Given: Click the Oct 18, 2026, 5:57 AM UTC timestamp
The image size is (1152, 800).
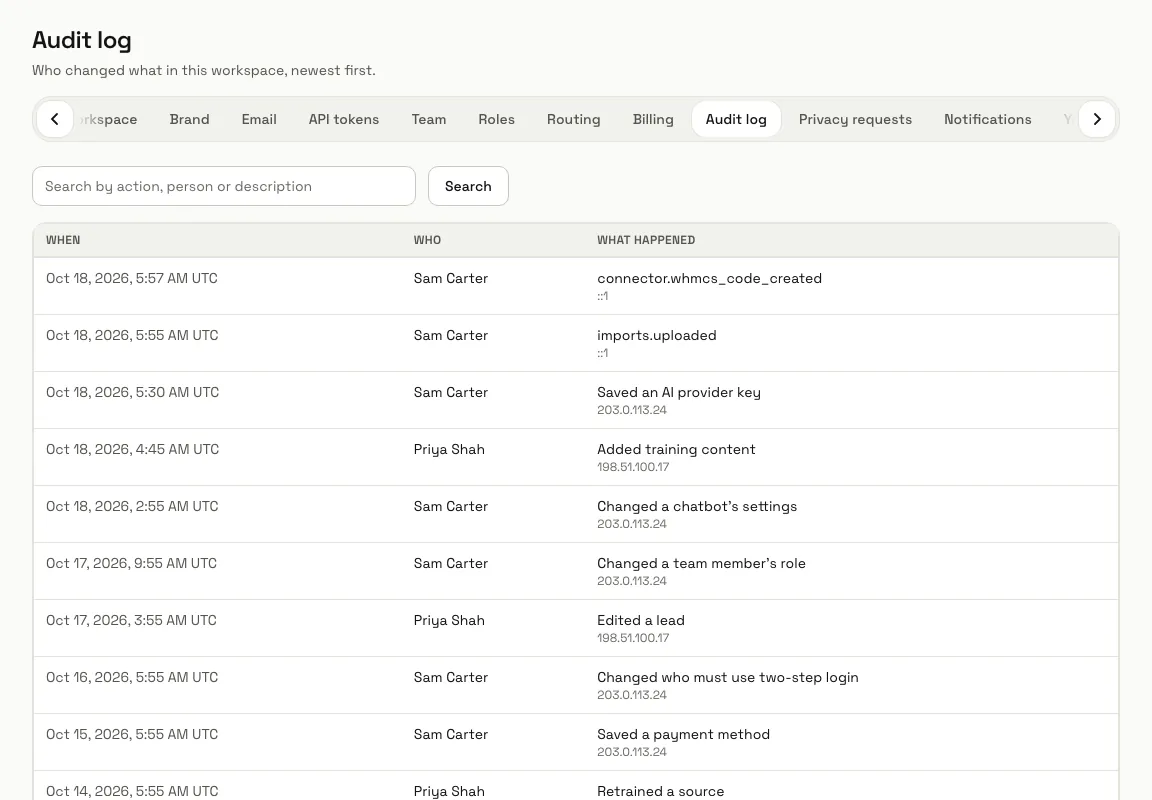Looking at the screenshot, I should 132,278.
